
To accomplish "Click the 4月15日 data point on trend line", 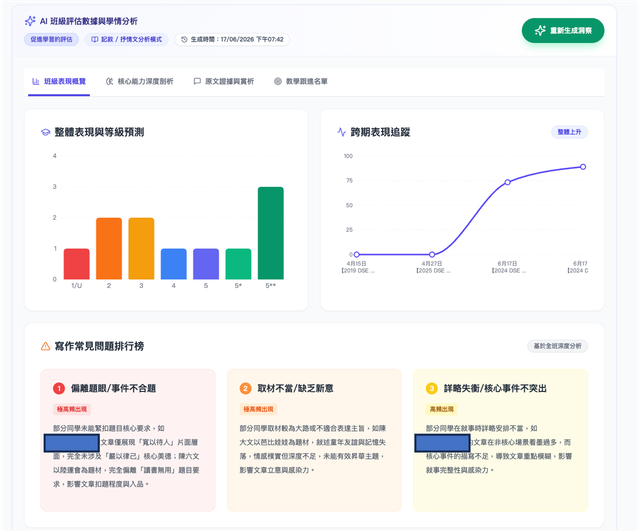I will 357,254.
